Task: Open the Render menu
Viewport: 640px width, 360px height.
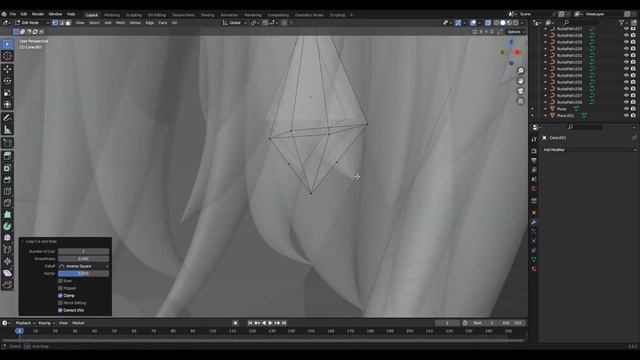Action: [x=38, y=14]
